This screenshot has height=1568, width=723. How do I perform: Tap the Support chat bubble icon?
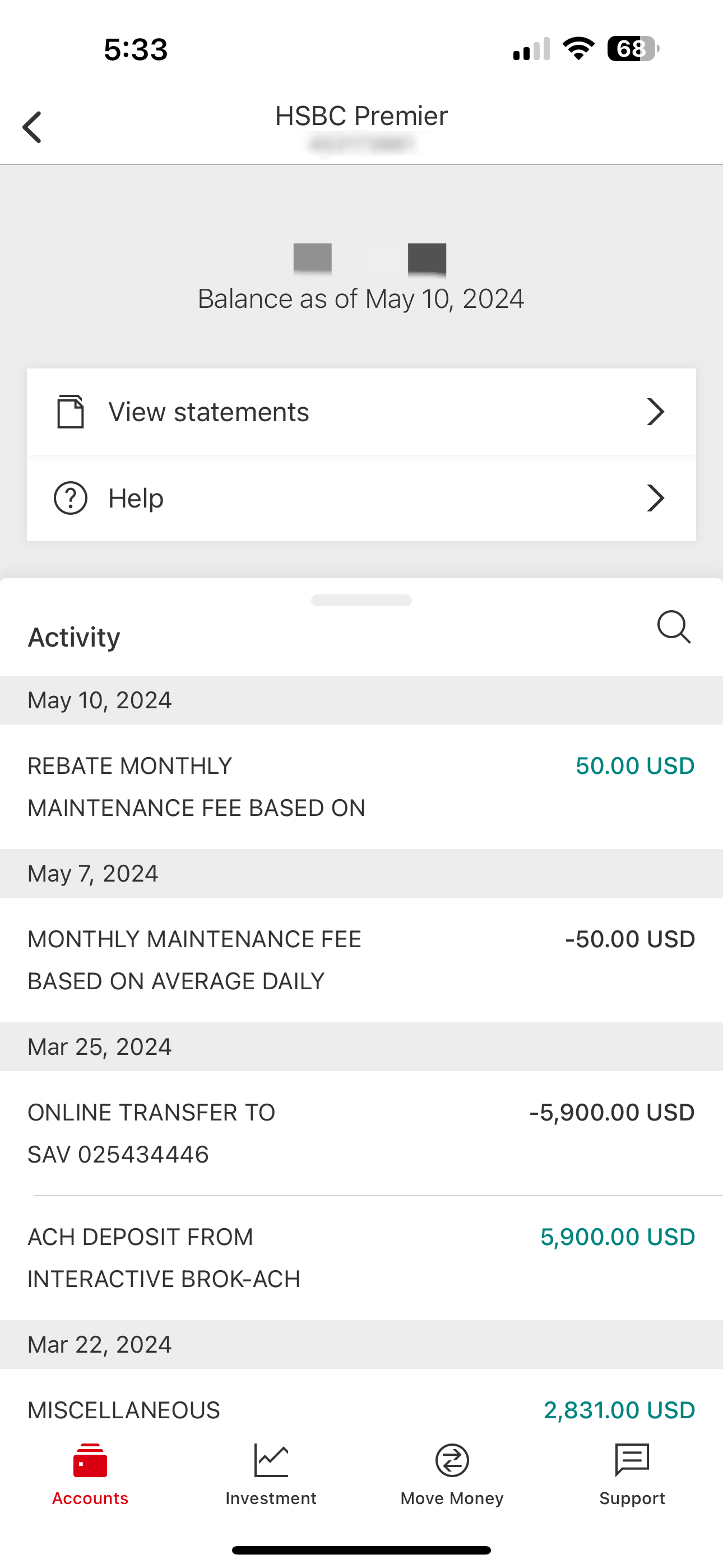pos(632,1460)
